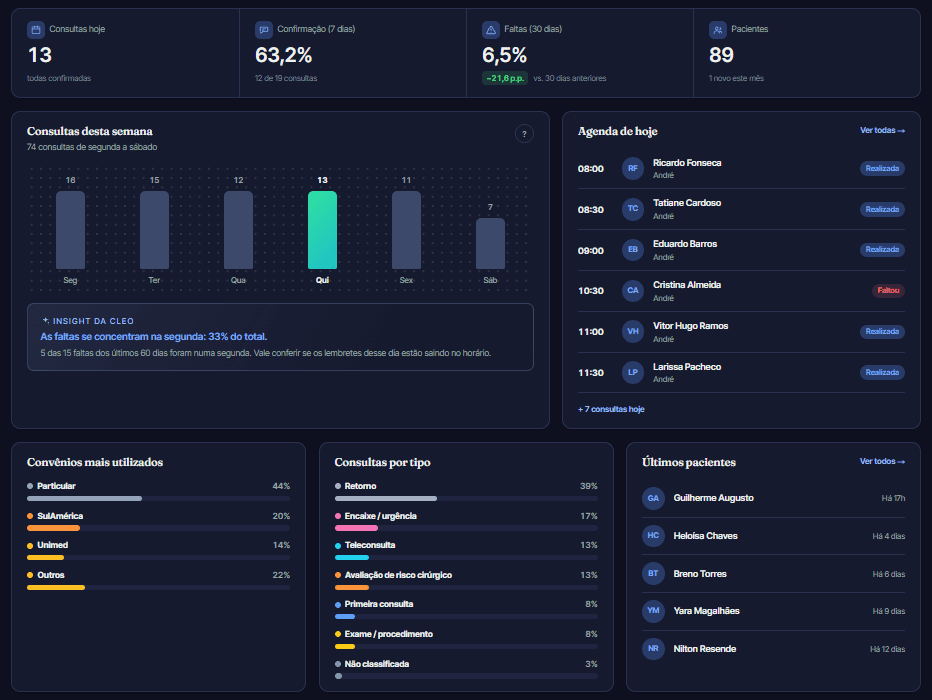
Task: Click the HC avatar for Heloísa Chaves
Action: (653, 535)
